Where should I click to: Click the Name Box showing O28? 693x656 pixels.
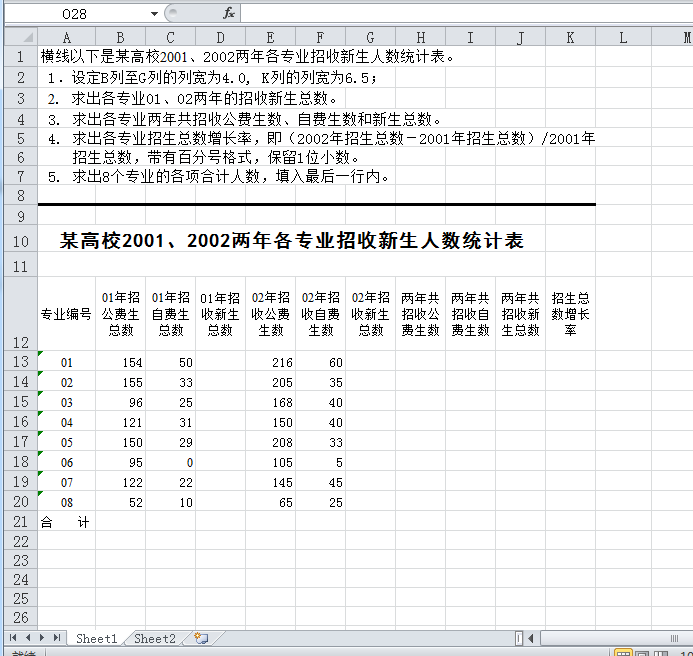coord(76,14)
